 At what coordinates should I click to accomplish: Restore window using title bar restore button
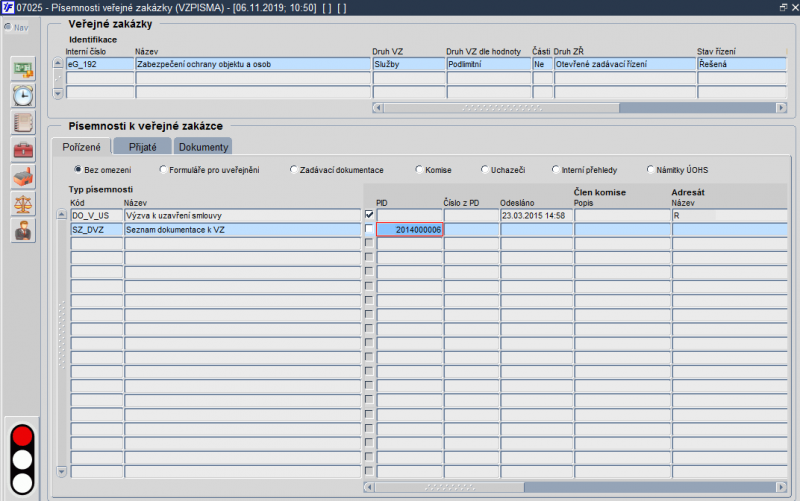(x=783, y=7)
